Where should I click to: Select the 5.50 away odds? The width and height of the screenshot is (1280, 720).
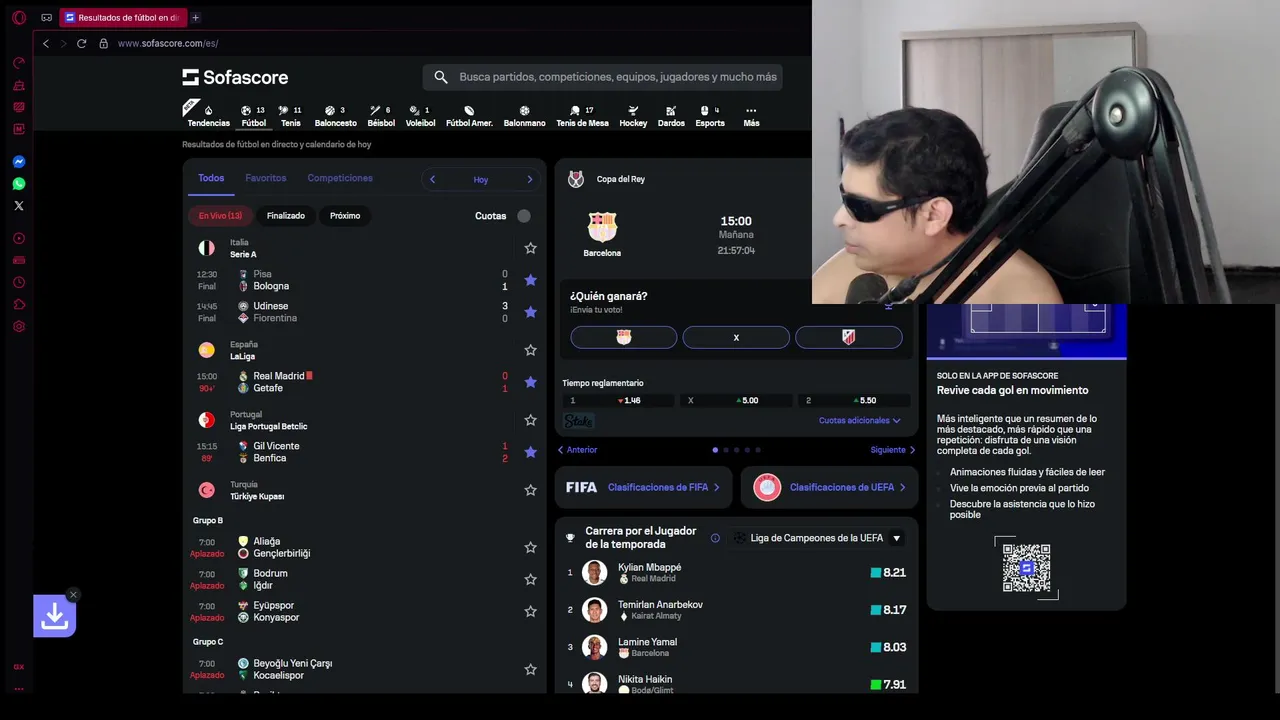(x=853, y=400)
